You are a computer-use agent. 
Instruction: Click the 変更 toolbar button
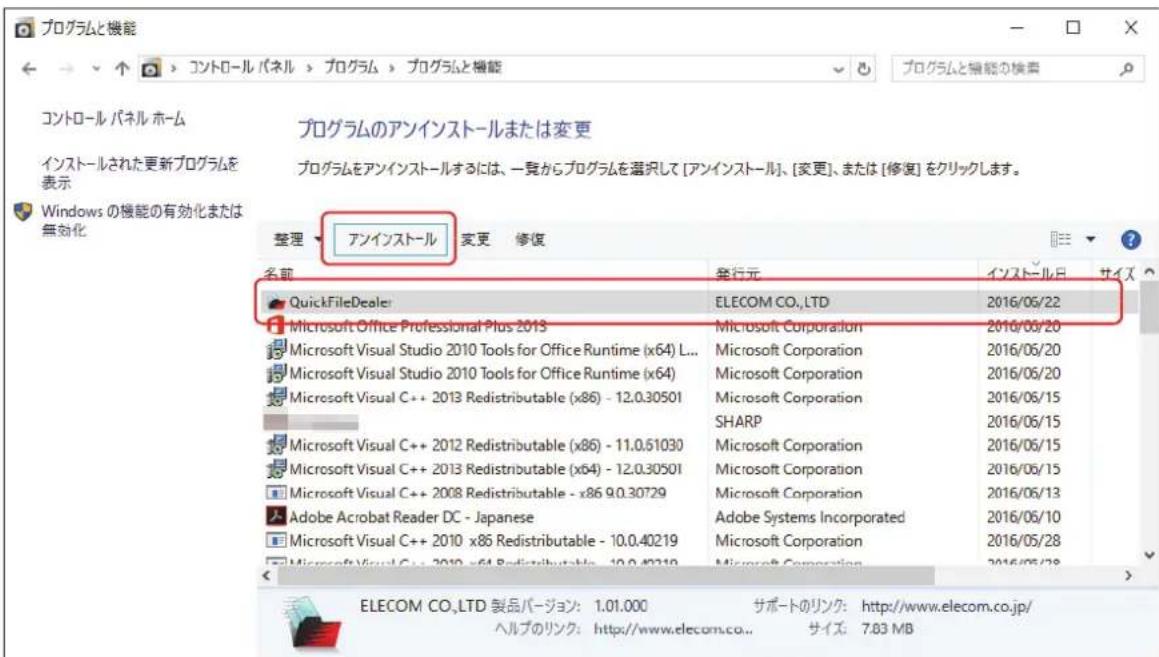pos(475,239)
